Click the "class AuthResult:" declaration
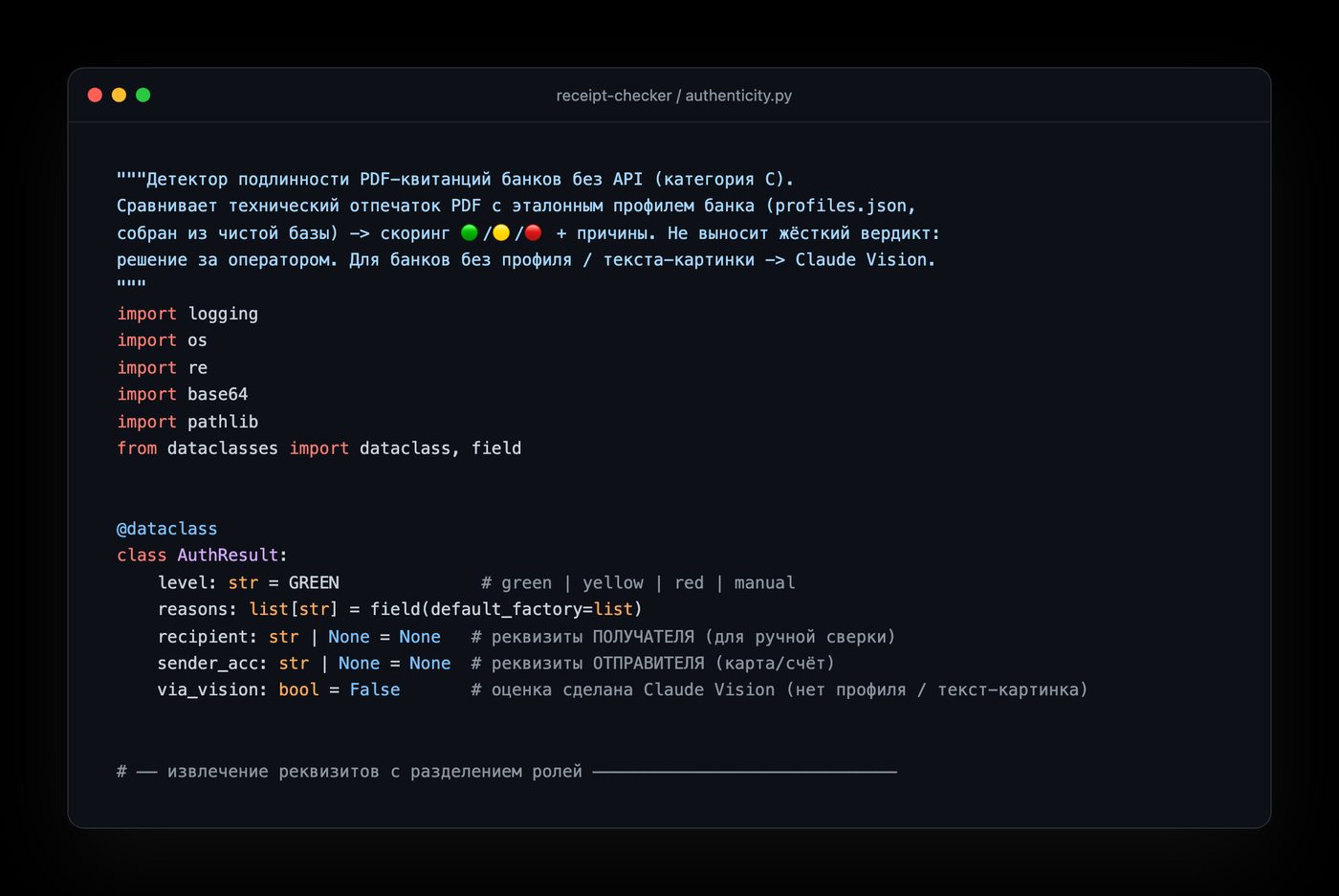1339x896 pixels. (202, 556)
